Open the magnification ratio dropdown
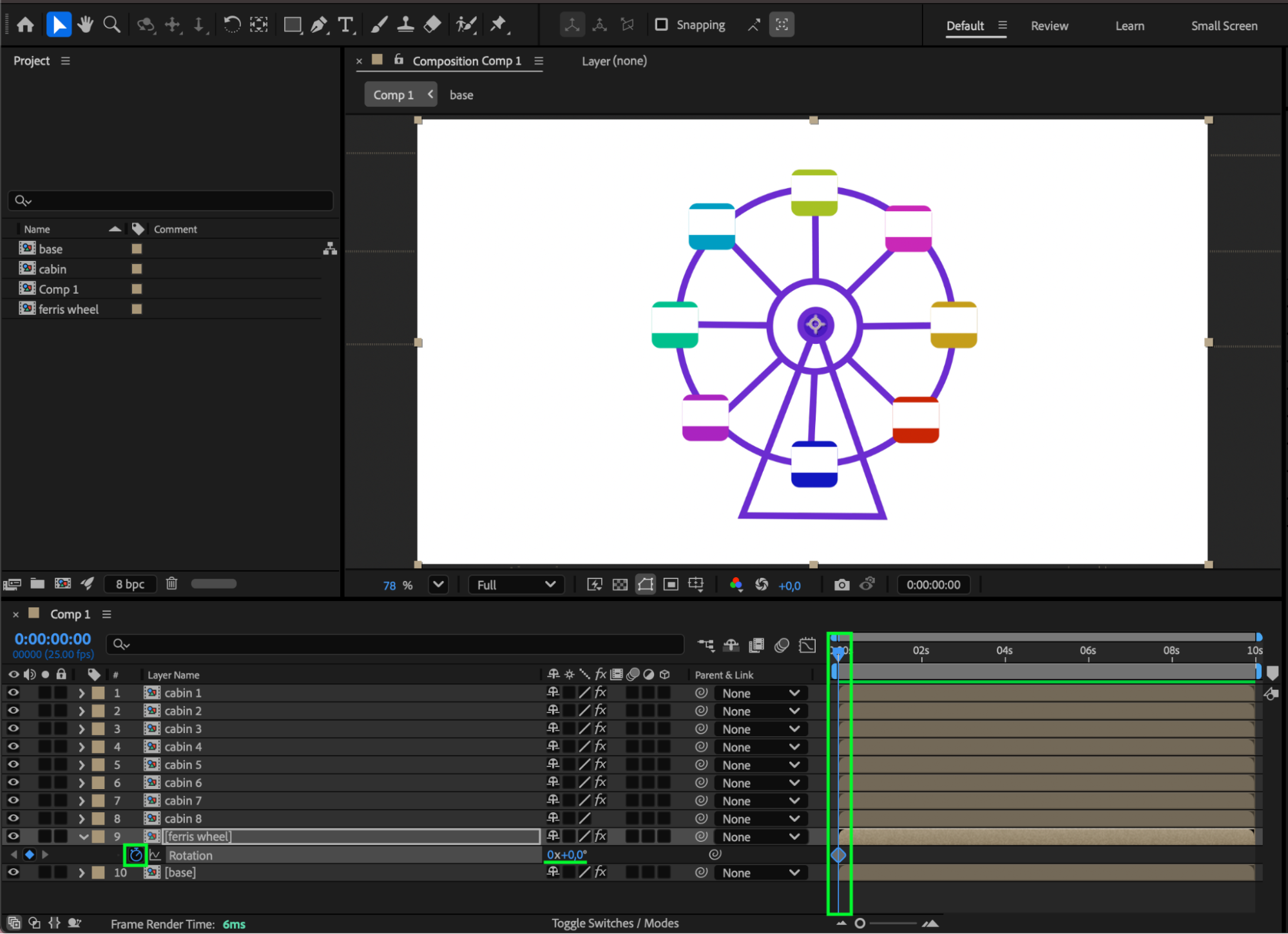 tap(439, 585)
